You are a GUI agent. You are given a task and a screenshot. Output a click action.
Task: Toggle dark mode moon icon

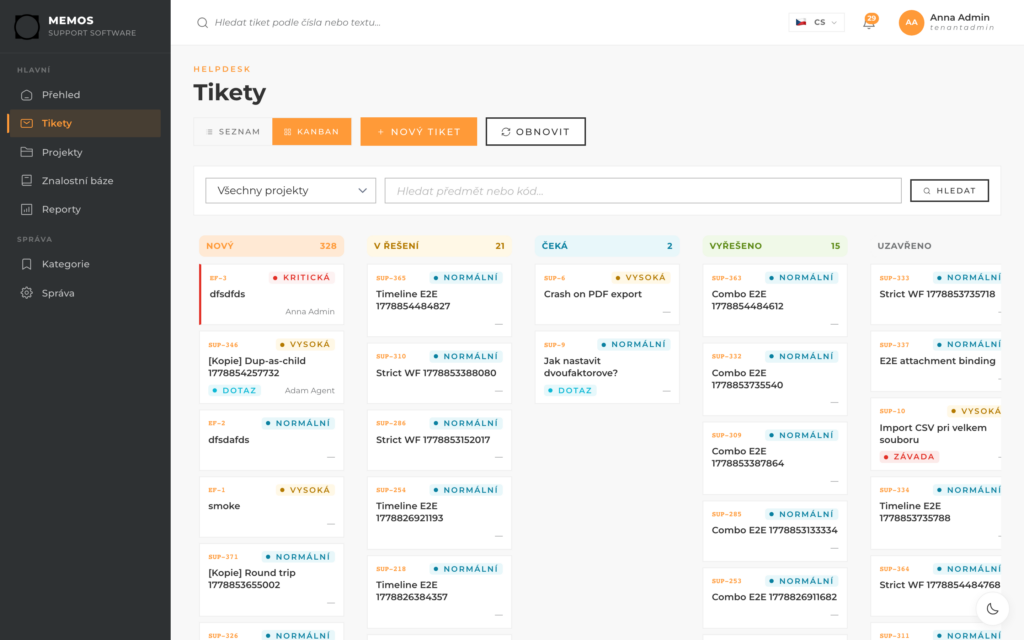pyautogui.click(x=993, y=609)
